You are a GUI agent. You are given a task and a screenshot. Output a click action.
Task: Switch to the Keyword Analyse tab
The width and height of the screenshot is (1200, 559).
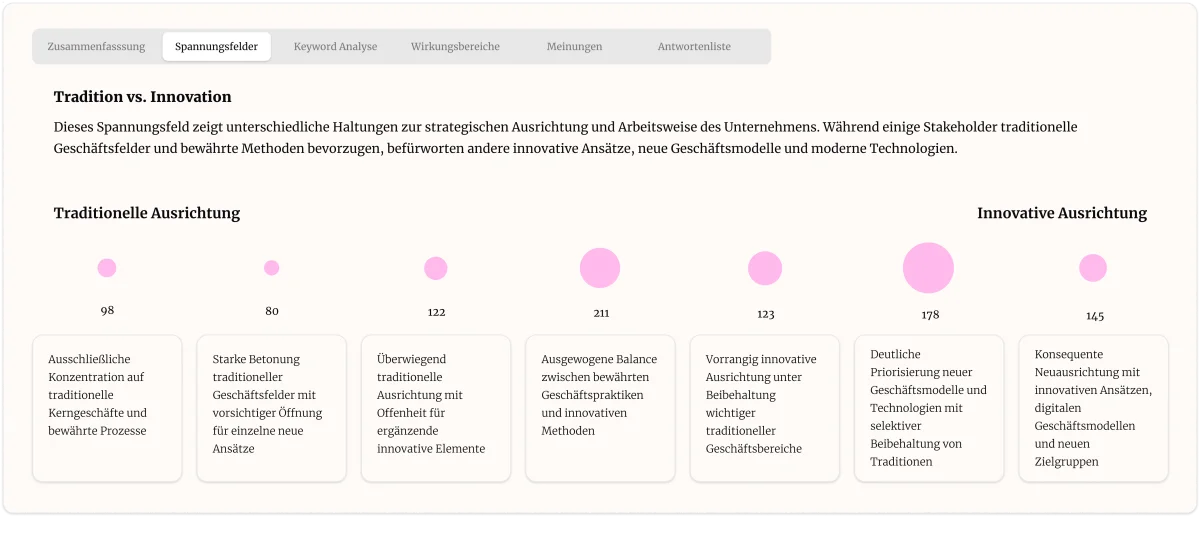335,46
